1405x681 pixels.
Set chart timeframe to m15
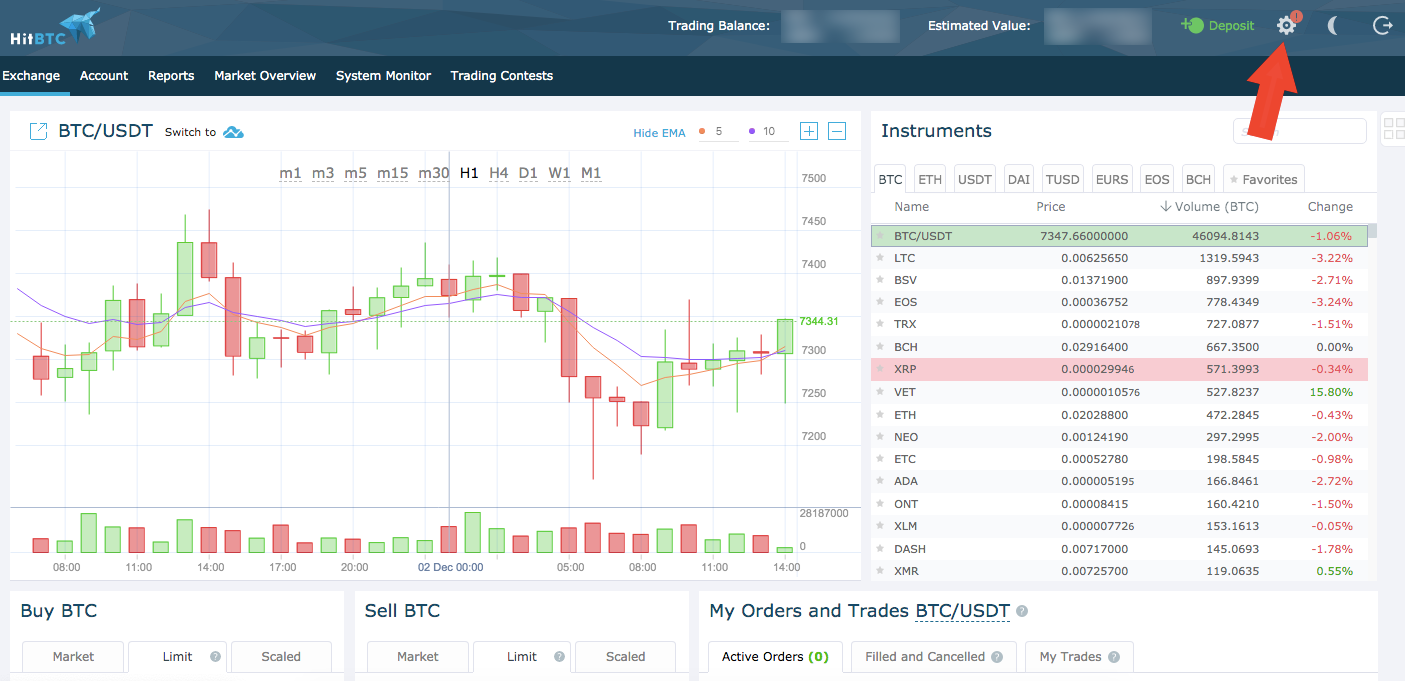pyautogui.click(x=392, y=173)
